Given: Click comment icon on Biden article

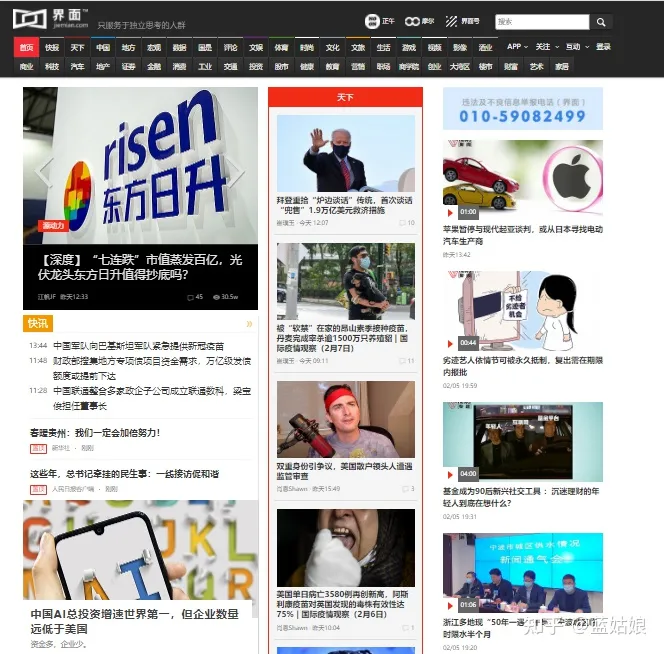Looking at the screenshot, I should click(x=402, y=223).
